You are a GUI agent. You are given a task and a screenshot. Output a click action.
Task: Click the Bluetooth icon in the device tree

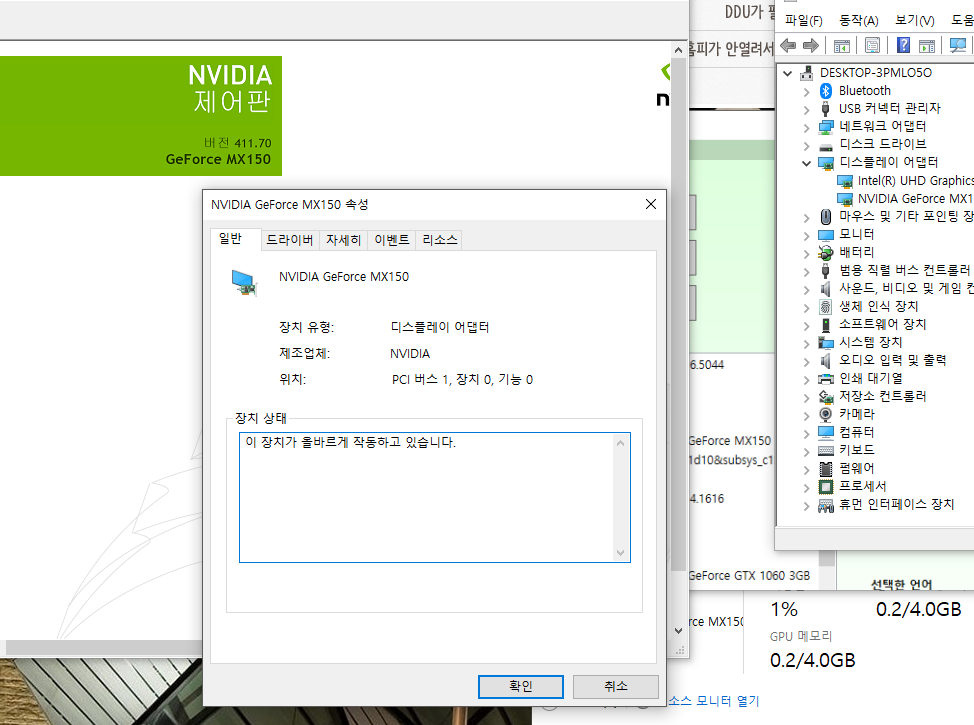[826, 91]
